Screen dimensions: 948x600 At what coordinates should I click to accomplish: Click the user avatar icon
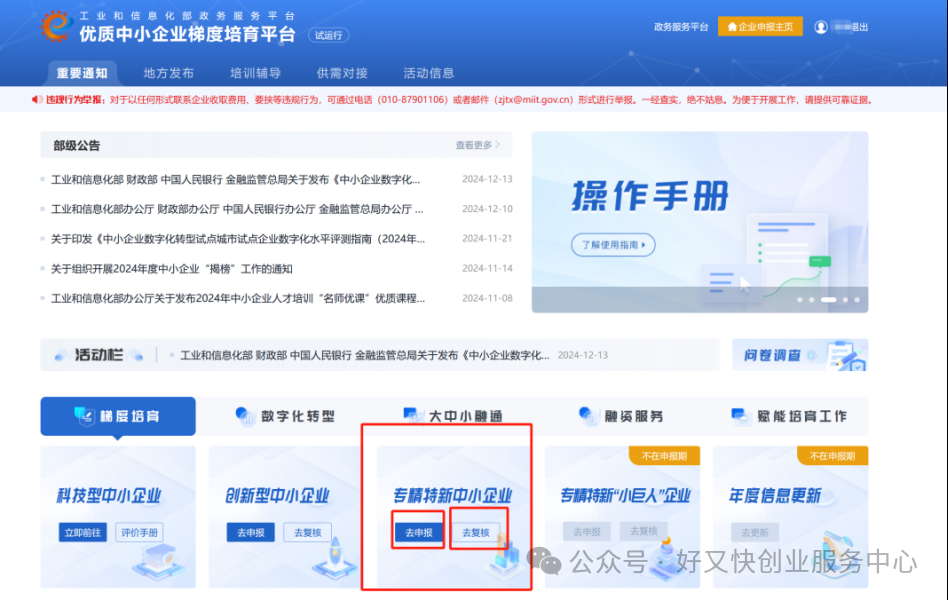coord(820,27)
